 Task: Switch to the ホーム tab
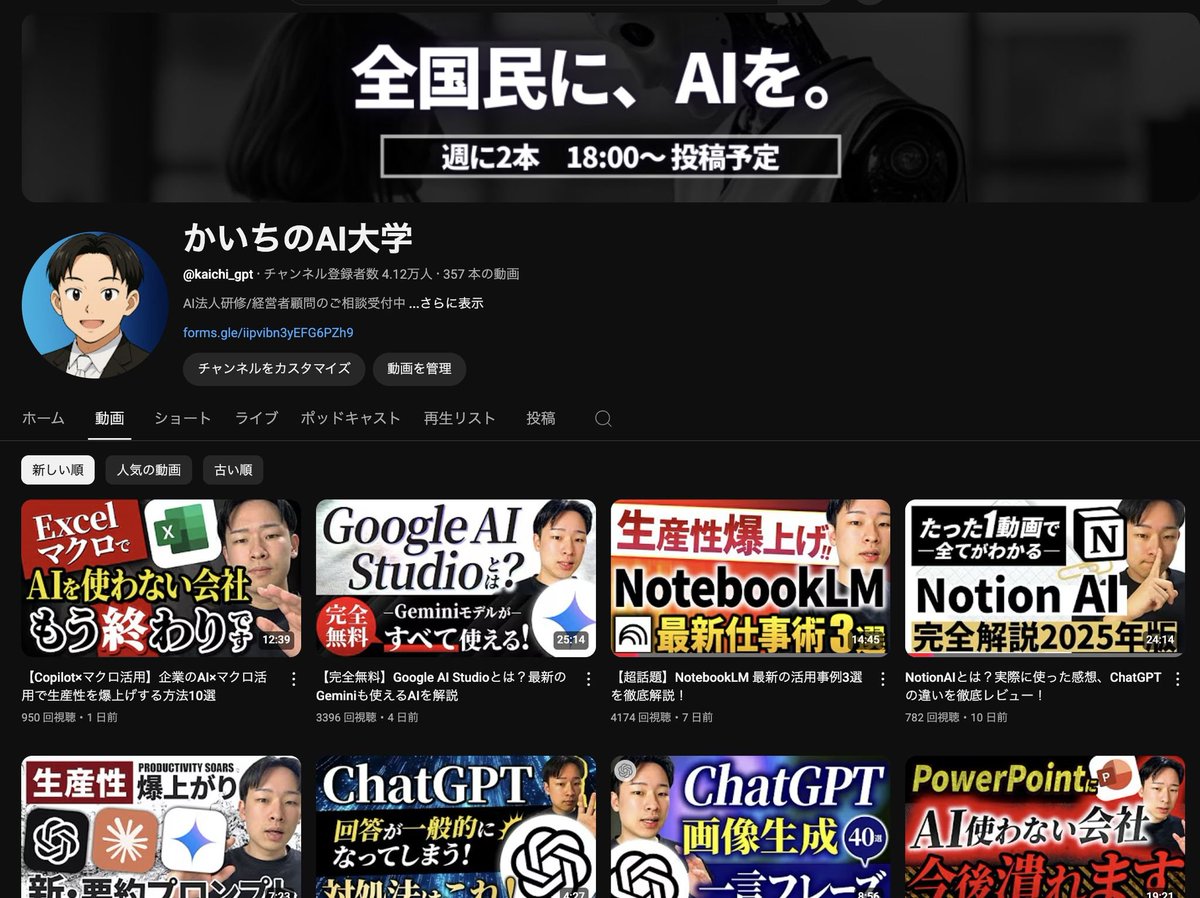[43, 419]
